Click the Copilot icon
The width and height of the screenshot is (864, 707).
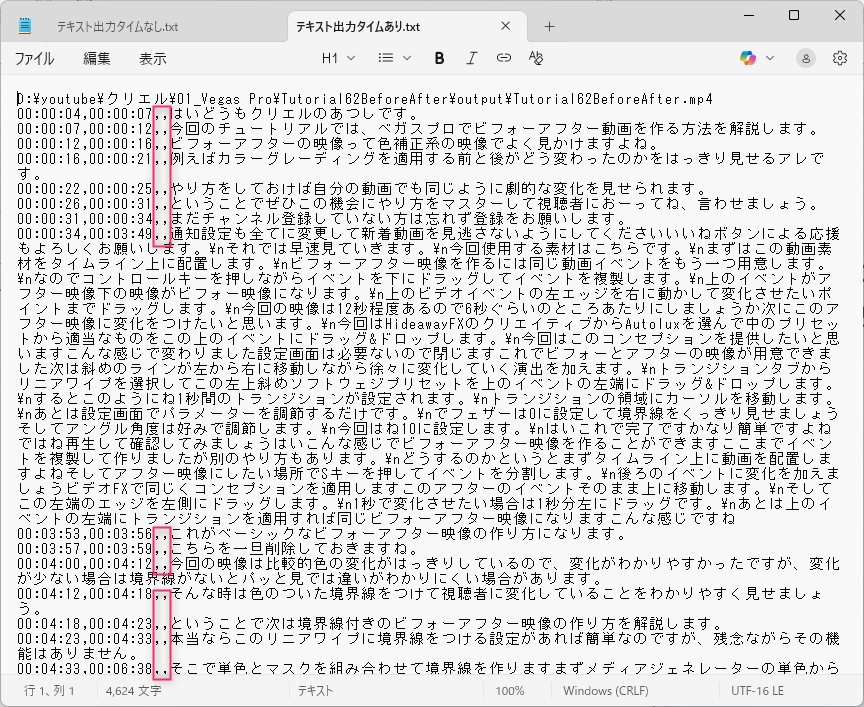pos(747,58)
